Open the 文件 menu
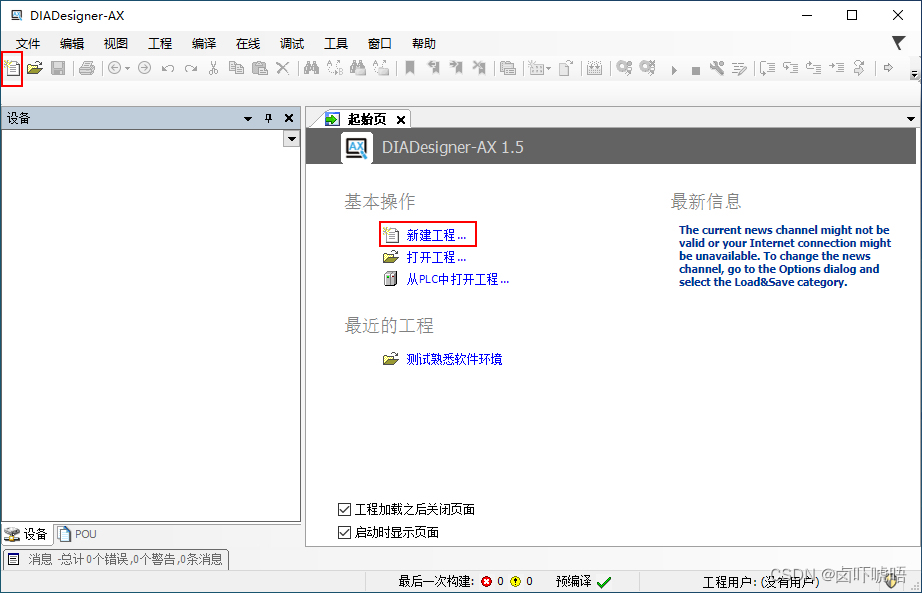The height and width of the screenshot is (593, 922). (28, 44)
